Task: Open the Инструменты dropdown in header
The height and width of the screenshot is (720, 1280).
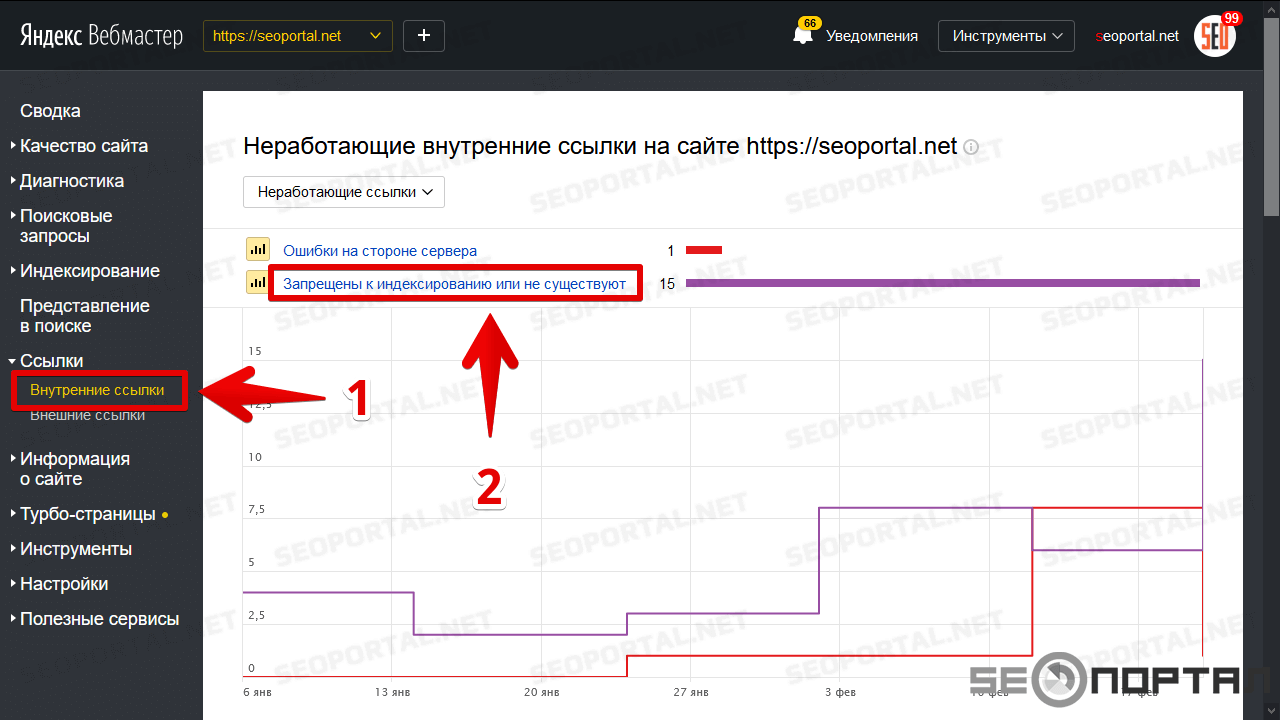Action: point(1005,36)
